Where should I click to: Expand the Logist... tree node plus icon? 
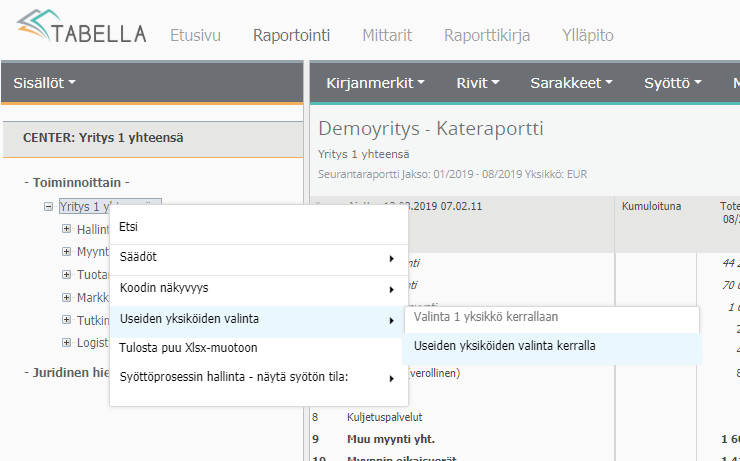(x=67, y=343)
